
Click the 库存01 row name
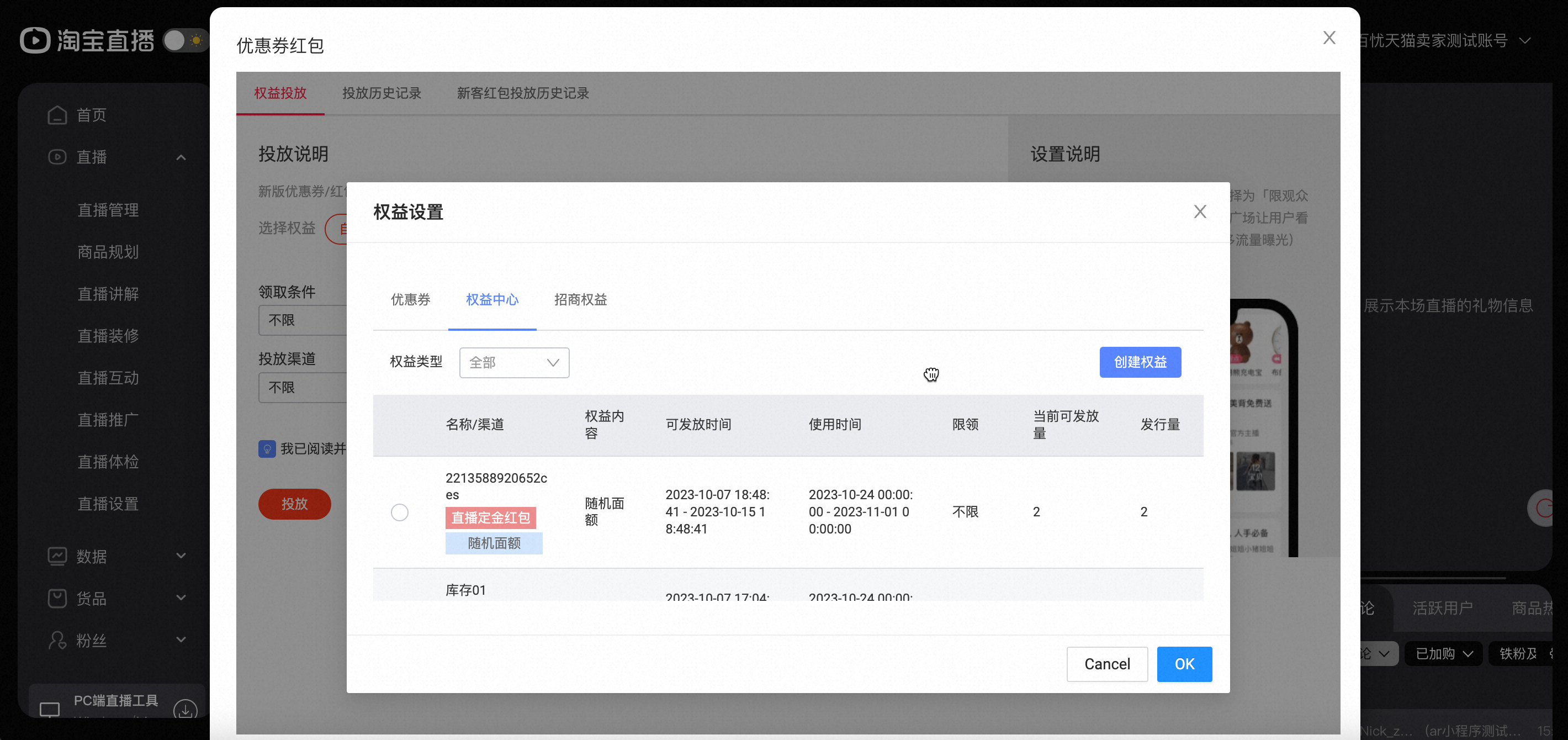click(x=465, y=590)
